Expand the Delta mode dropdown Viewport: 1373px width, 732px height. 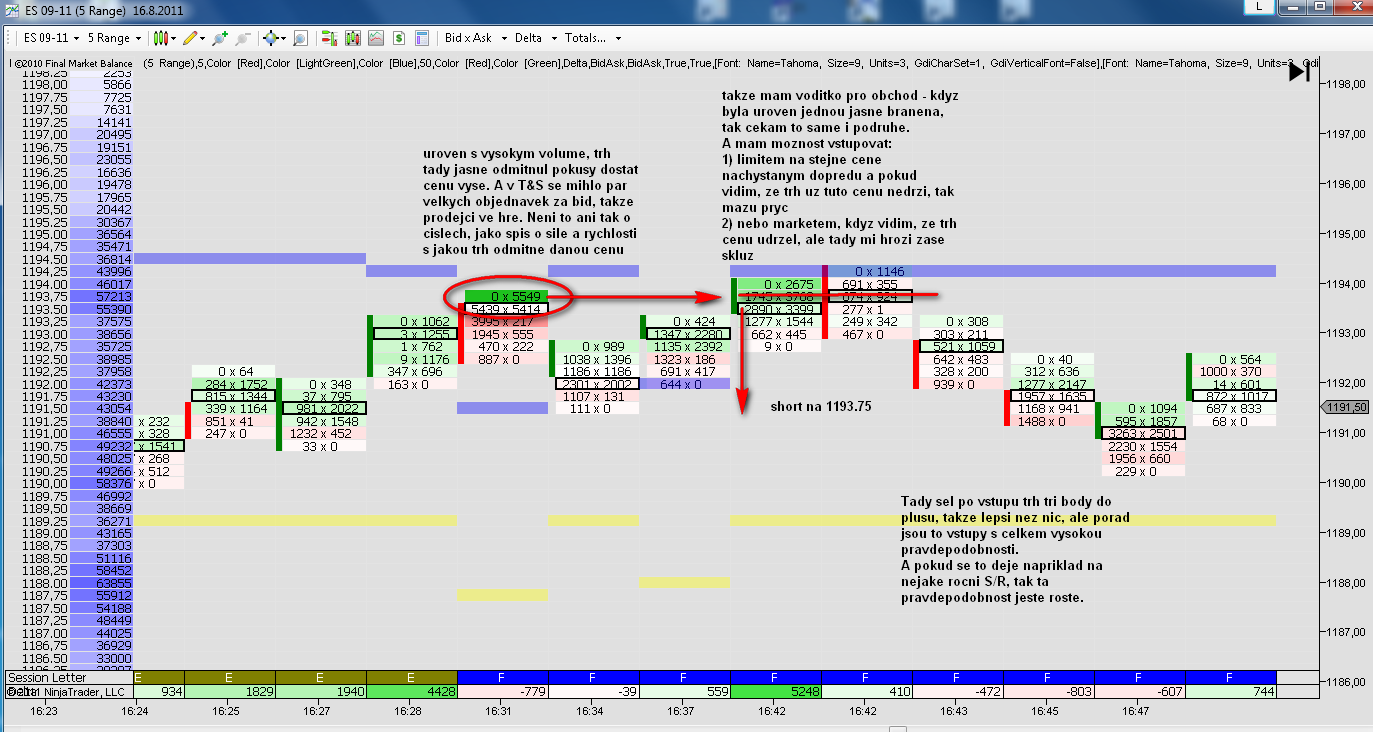[x=534, y=38]
